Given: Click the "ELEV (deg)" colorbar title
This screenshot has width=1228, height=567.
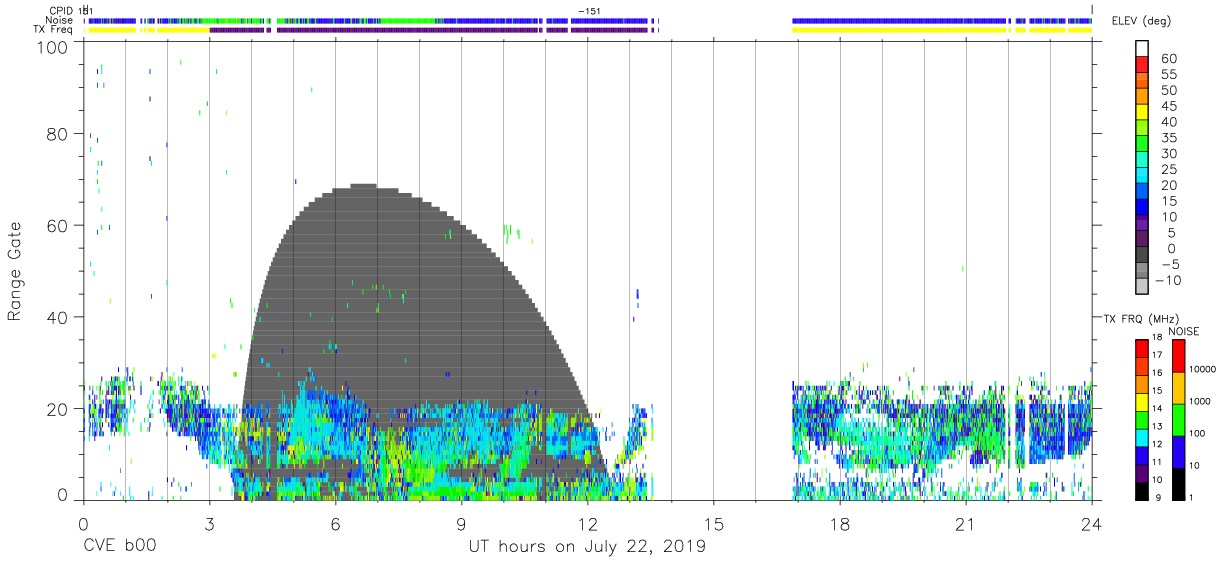Looking at the screenshot, I should (1142, 21).
